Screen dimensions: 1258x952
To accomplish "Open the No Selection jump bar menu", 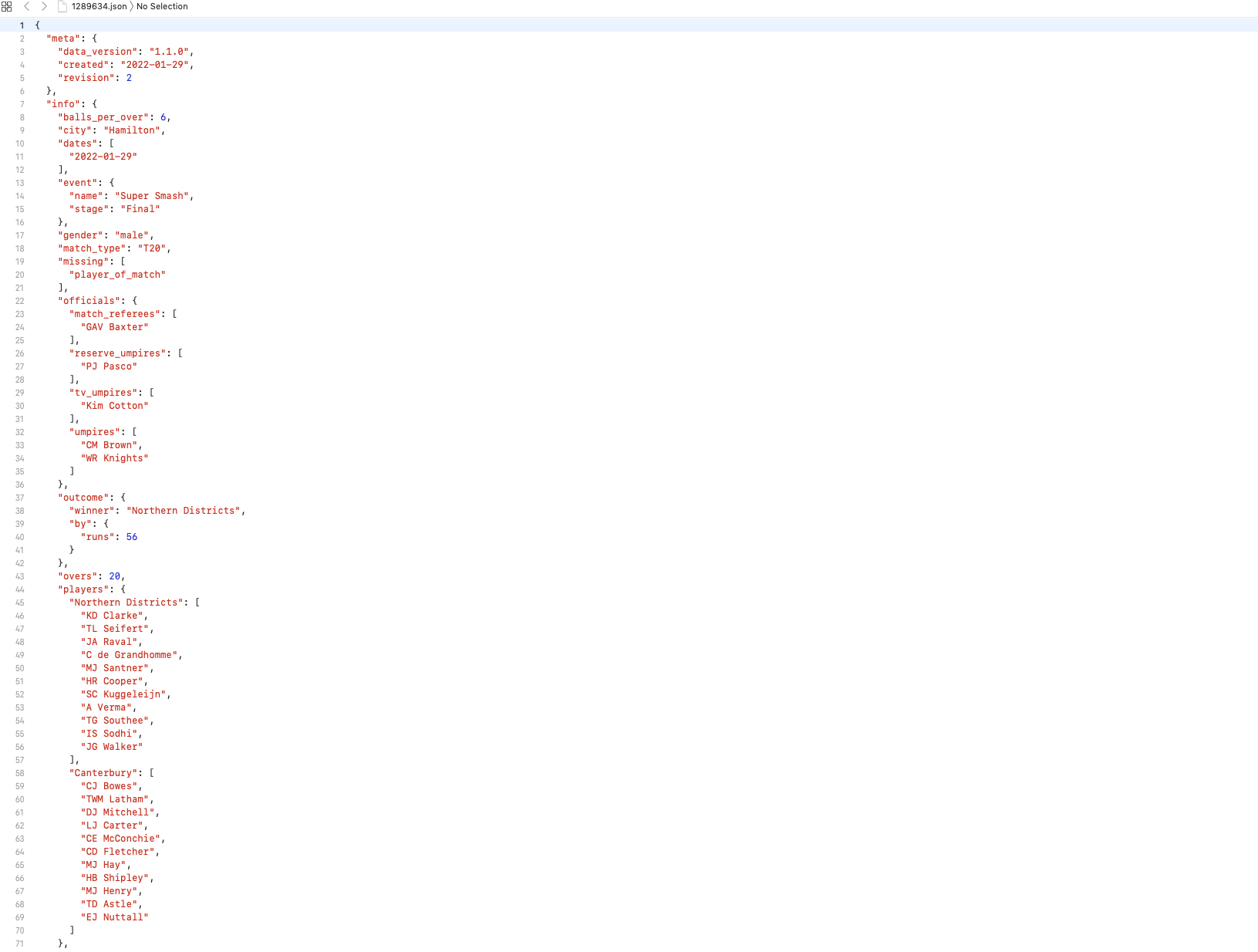I will click(162, 6).
